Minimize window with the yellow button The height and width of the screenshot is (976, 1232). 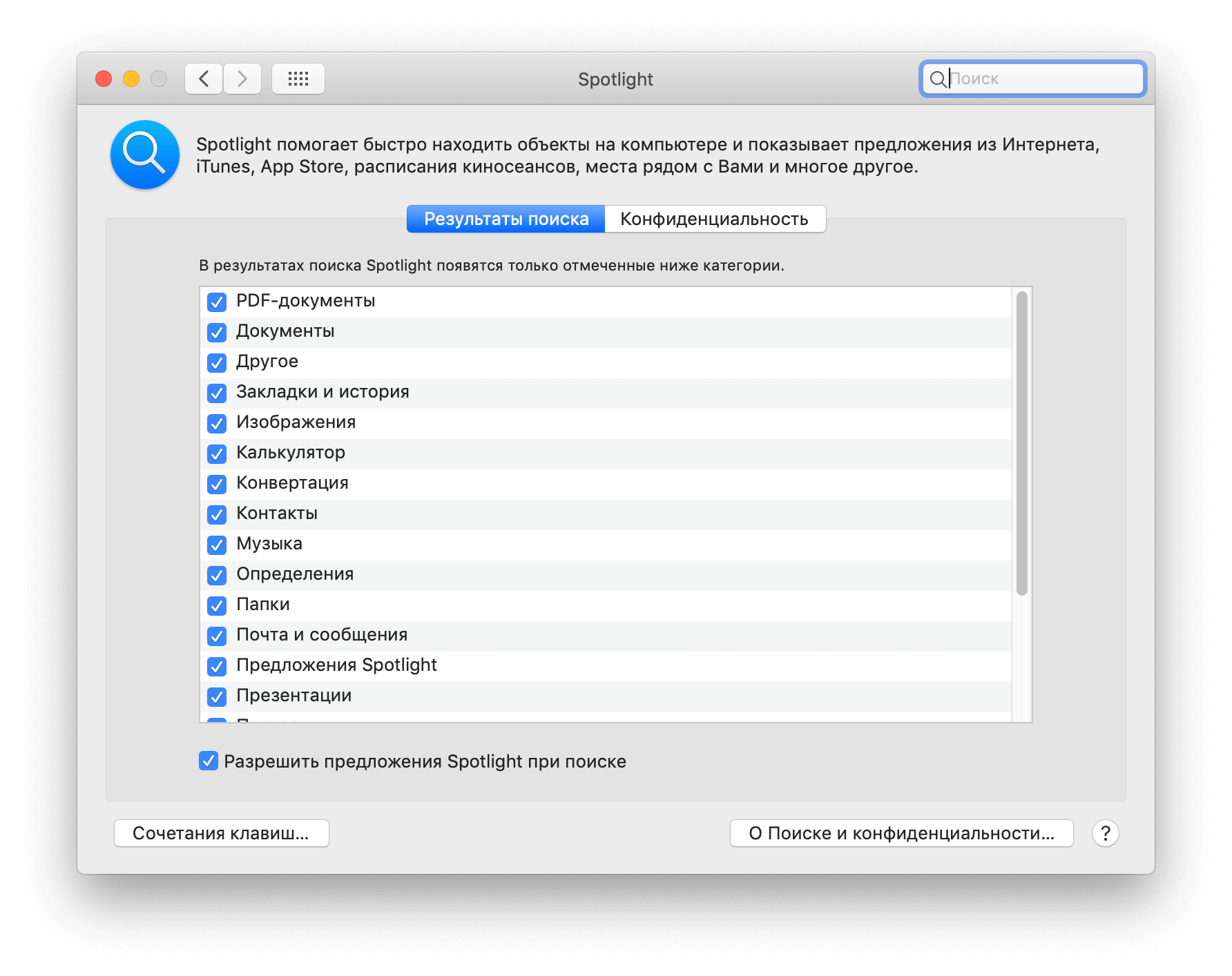(x=131, y=79)
